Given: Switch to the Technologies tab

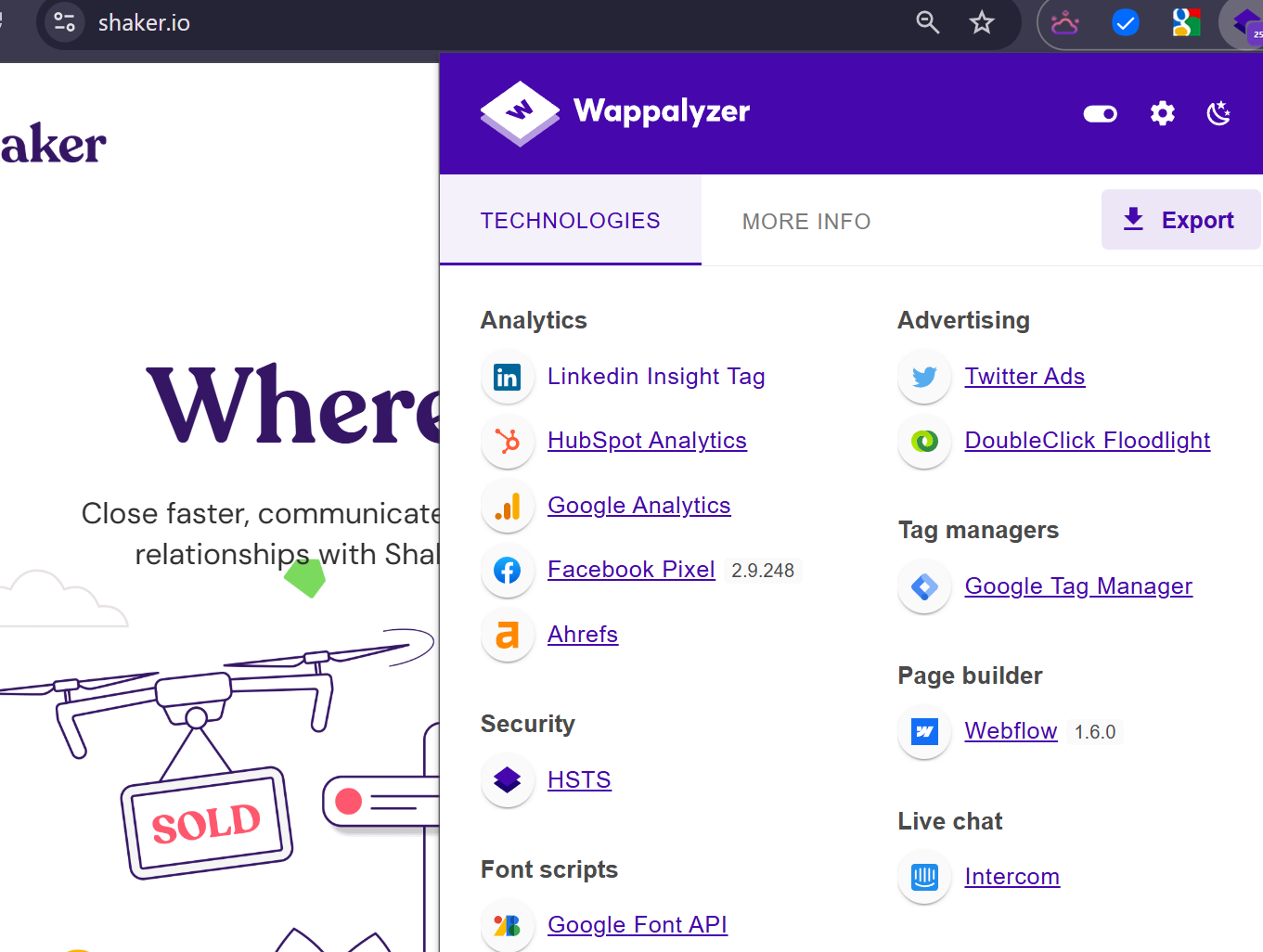Looking at the screenshot, I should pos(570,221).
